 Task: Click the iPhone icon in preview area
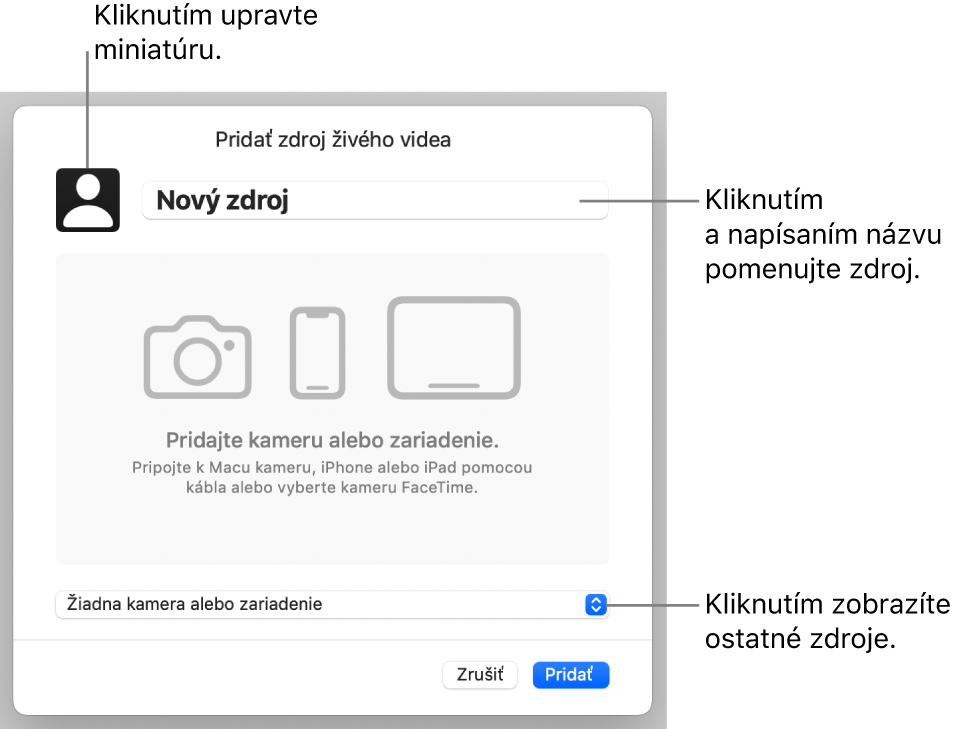317,352
